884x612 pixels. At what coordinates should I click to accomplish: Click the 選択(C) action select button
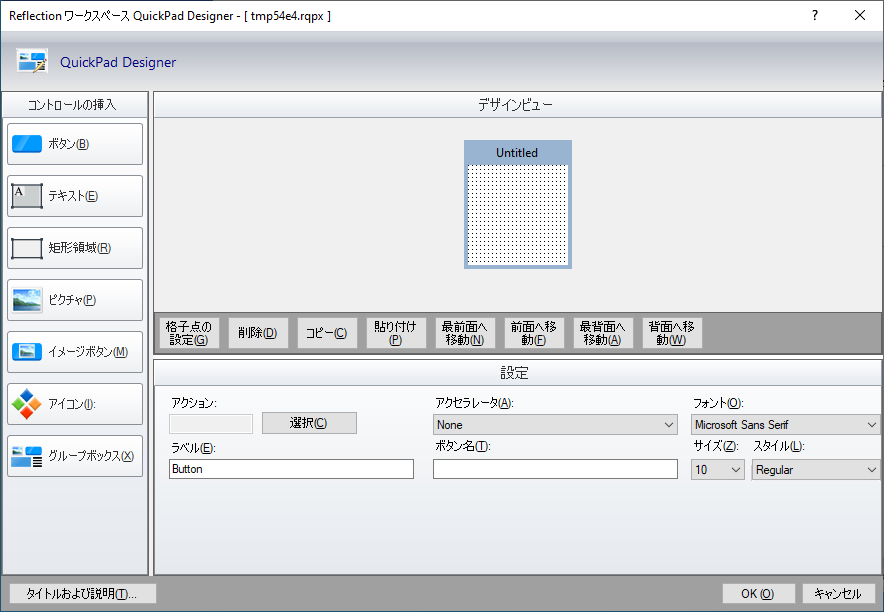coord(309,423)
